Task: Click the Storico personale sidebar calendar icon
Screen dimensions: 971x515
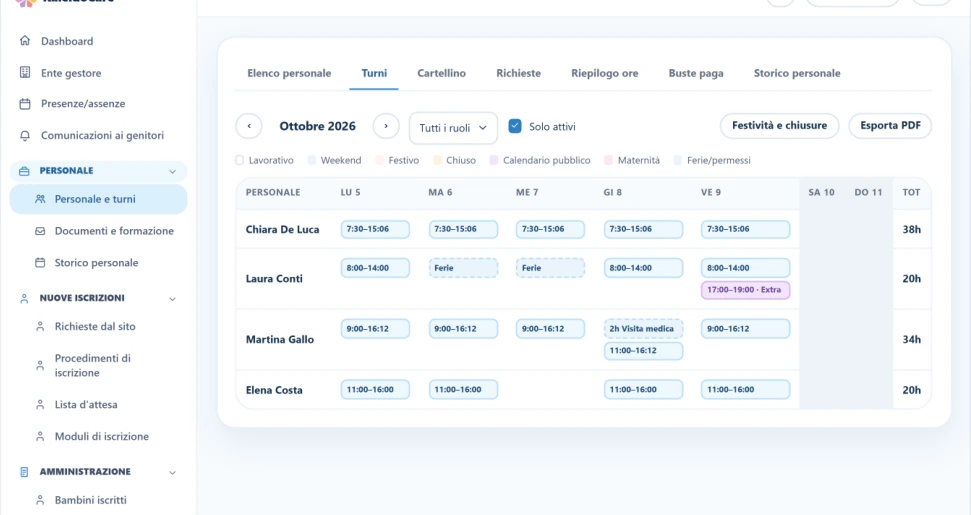Action: [40, 262]
